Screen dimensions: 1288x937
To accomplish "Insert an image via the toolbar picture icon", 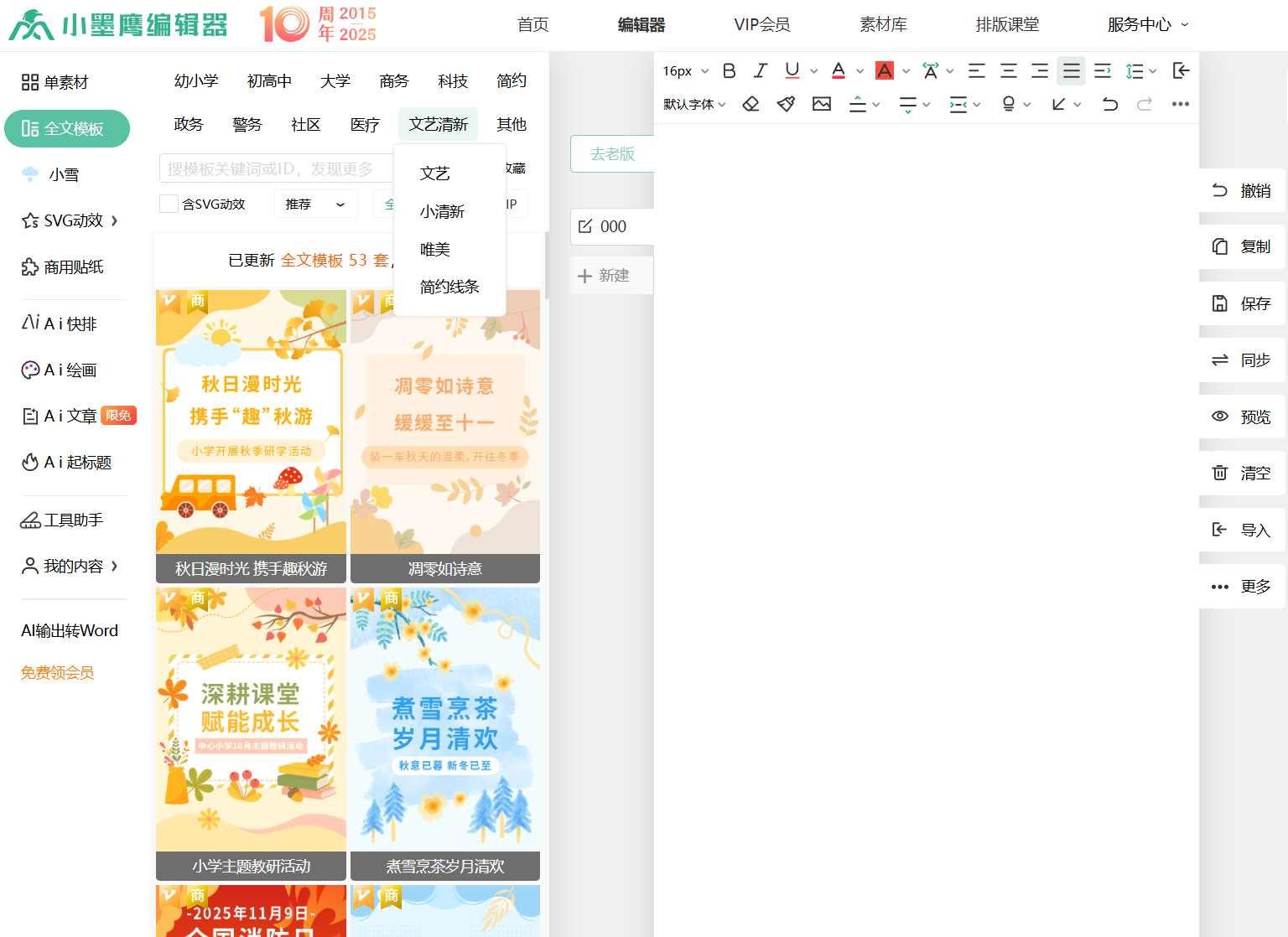I will click(x=822, y=104).
